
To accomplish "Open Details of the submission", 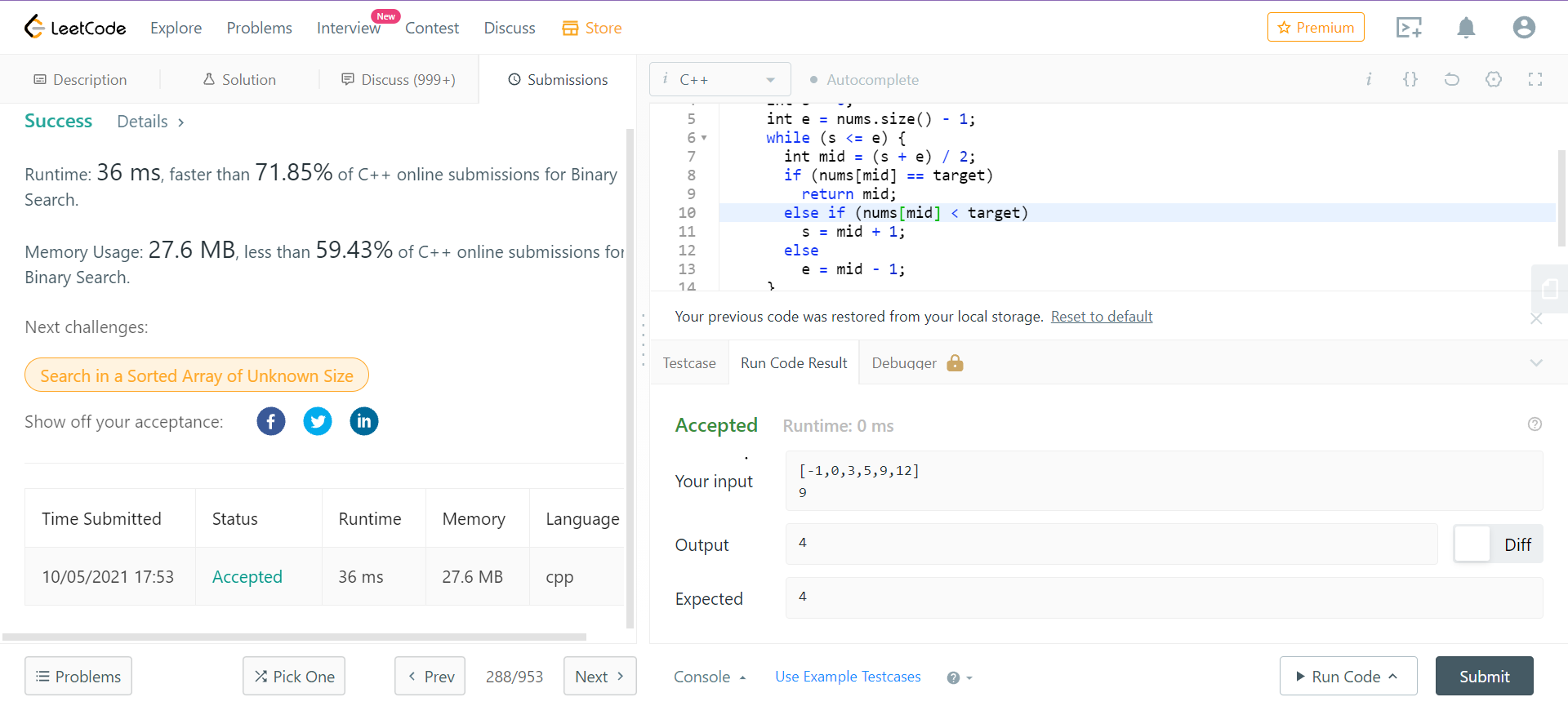I will point(151,122).
